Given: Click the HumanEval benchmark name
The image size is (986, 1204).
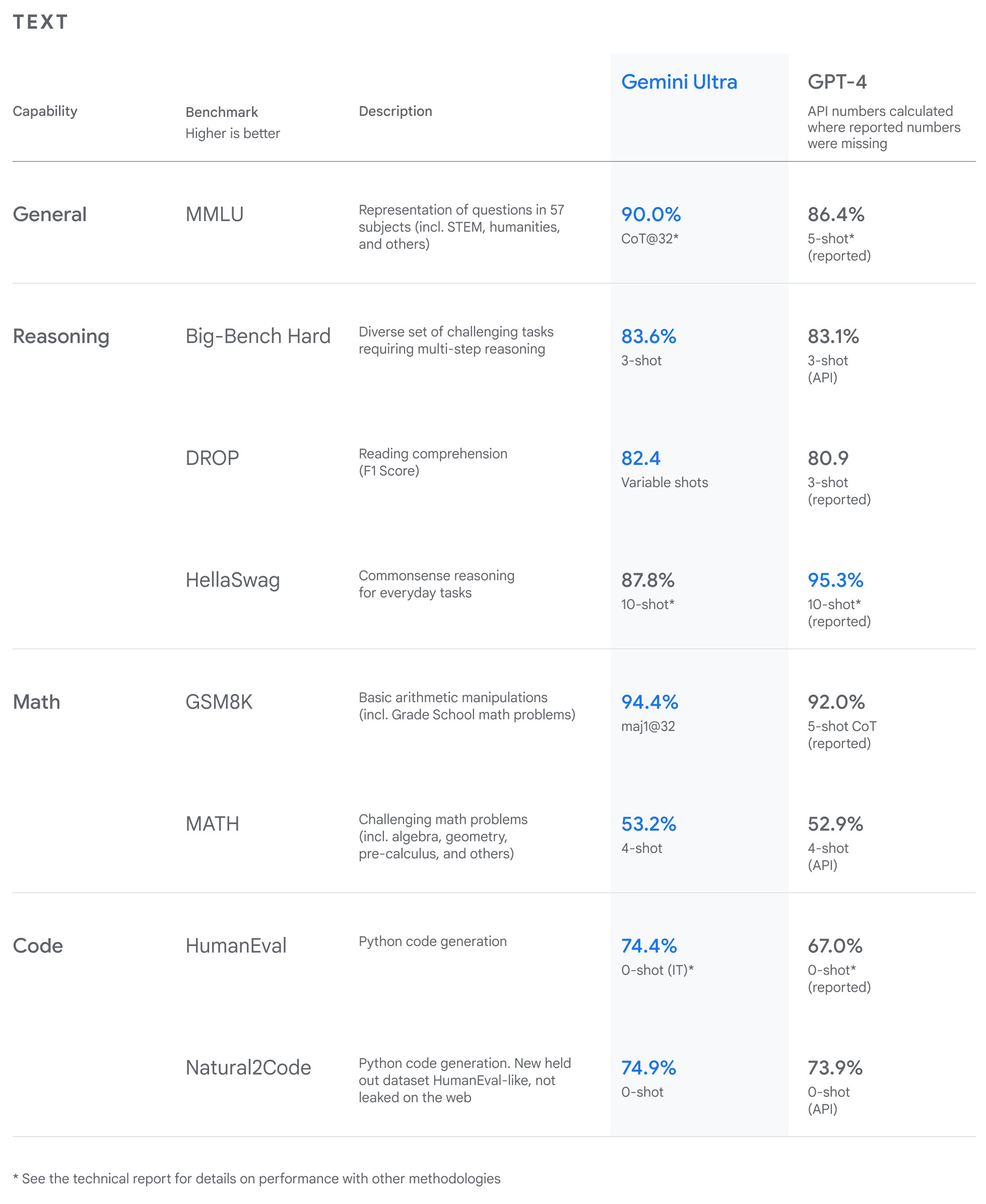Looking at the screenshot, I should [x=236, y=946].
